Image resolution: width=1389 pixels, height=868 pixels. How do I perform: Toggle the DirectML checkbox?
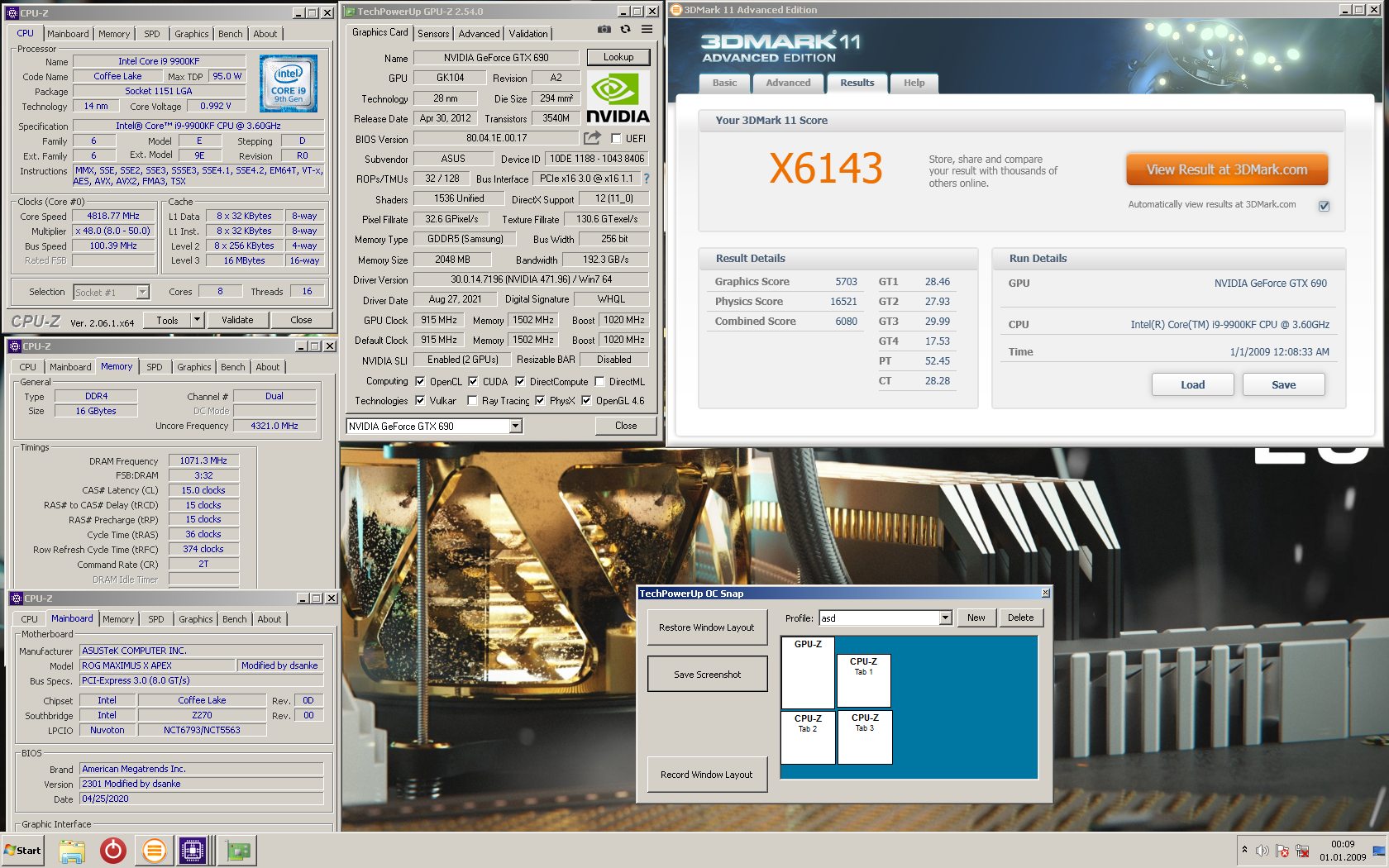tap(599, 381)
